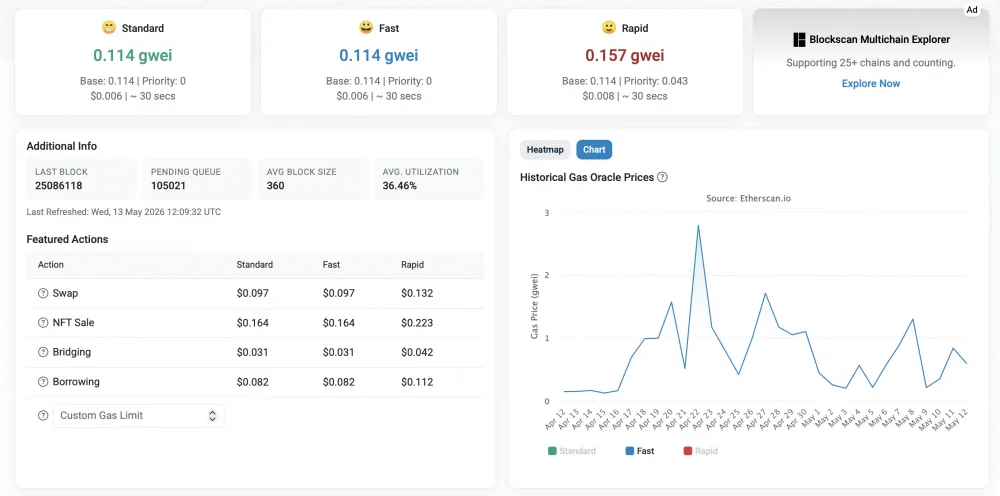Click the Rapid slight-smile emoji icon

click(609, 27)
